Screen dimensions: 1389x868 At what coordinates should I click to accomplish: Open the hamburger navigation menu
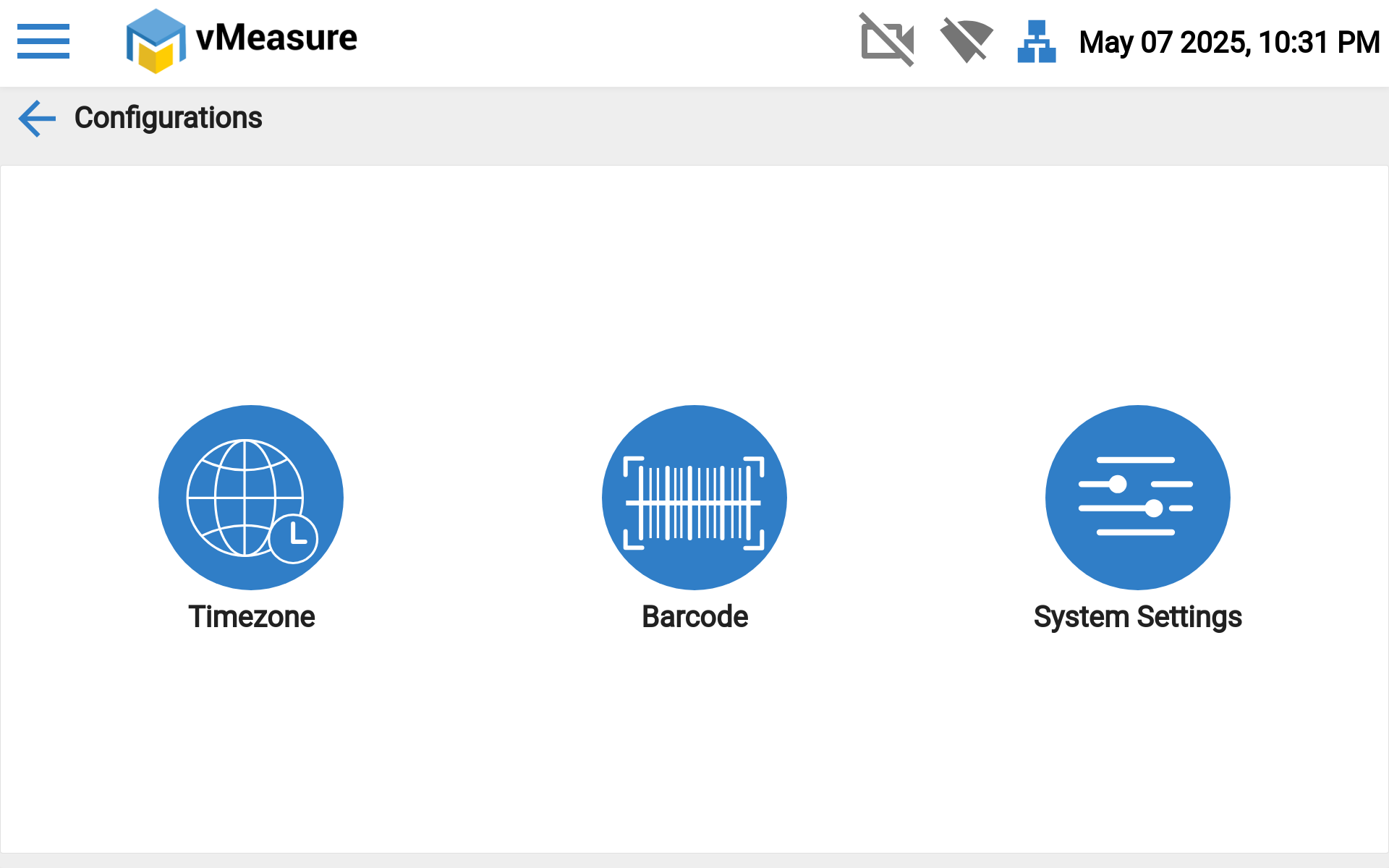point(43,41)
